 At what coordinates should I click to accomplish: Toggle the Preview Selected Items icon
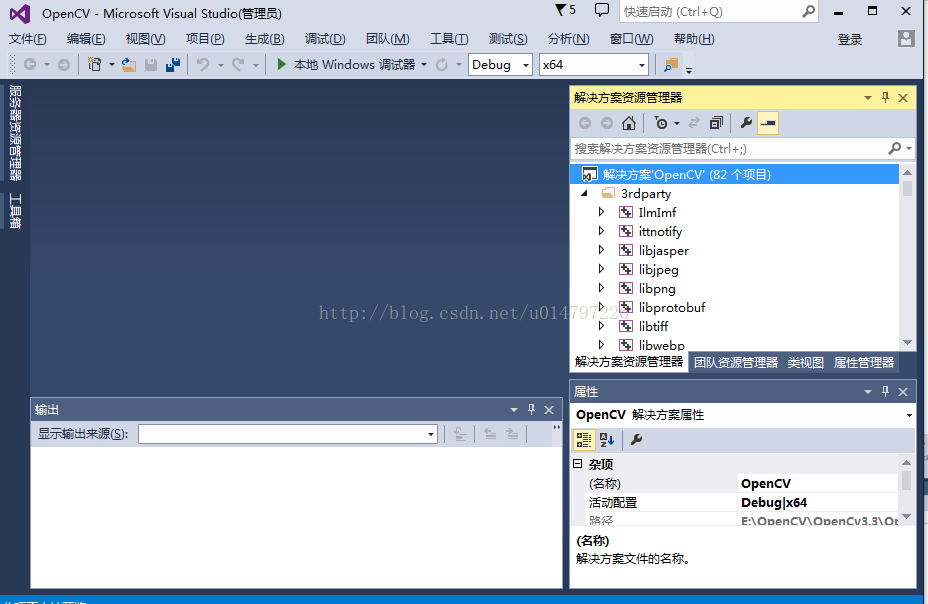pos(768,123)
